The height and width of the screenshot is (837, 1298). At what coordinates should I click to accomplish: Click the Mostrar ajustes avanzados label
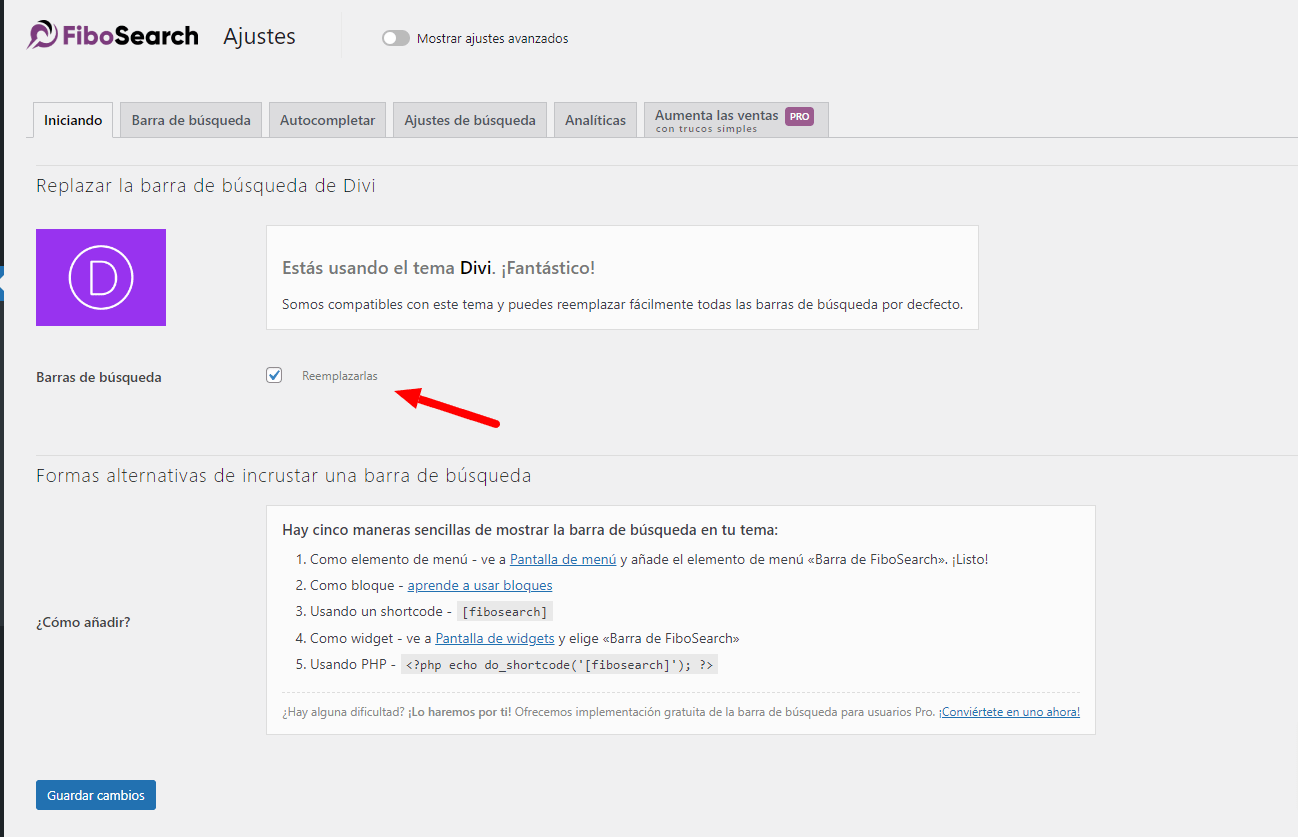492,38
